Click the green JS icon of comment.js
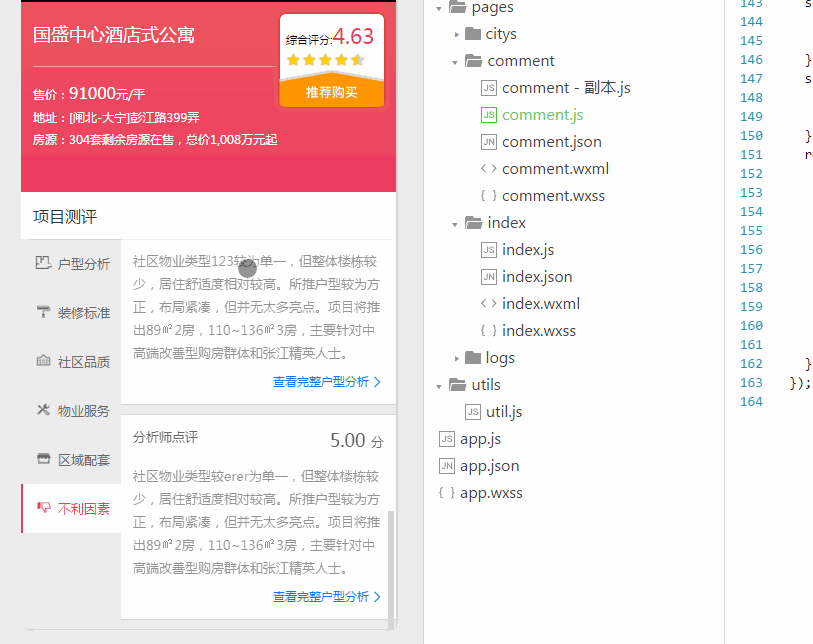Image resolution: width=813 pixels, height=644 pixels. pyautogui.click(x=488, y=115)
